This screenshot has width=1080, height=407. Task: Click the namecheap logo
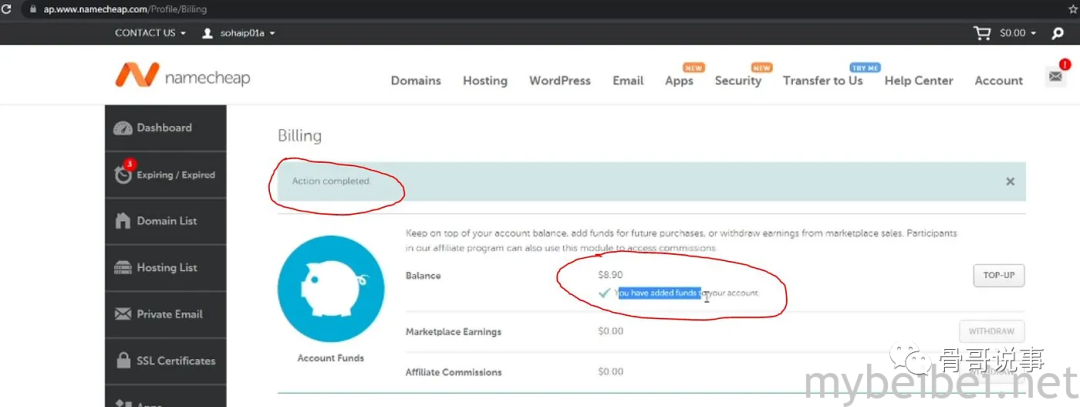(x=183, y=76)
